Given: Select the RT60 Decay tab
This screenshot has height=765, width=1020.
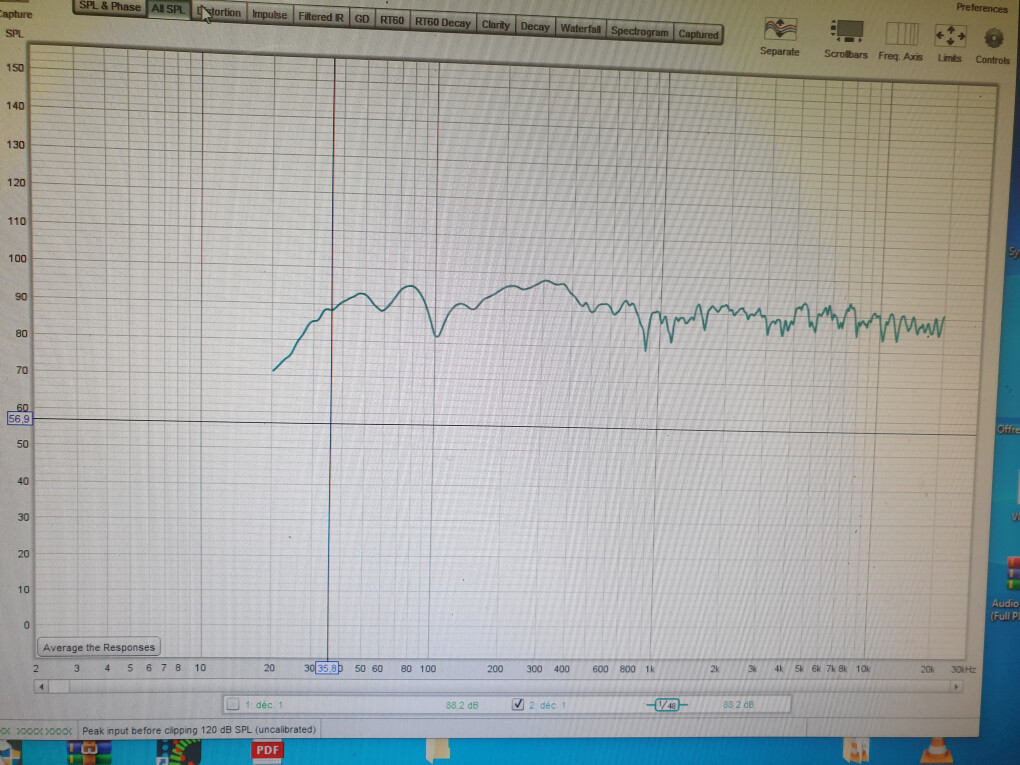Looking at the screenshot, I should click(x=442, y=22).
